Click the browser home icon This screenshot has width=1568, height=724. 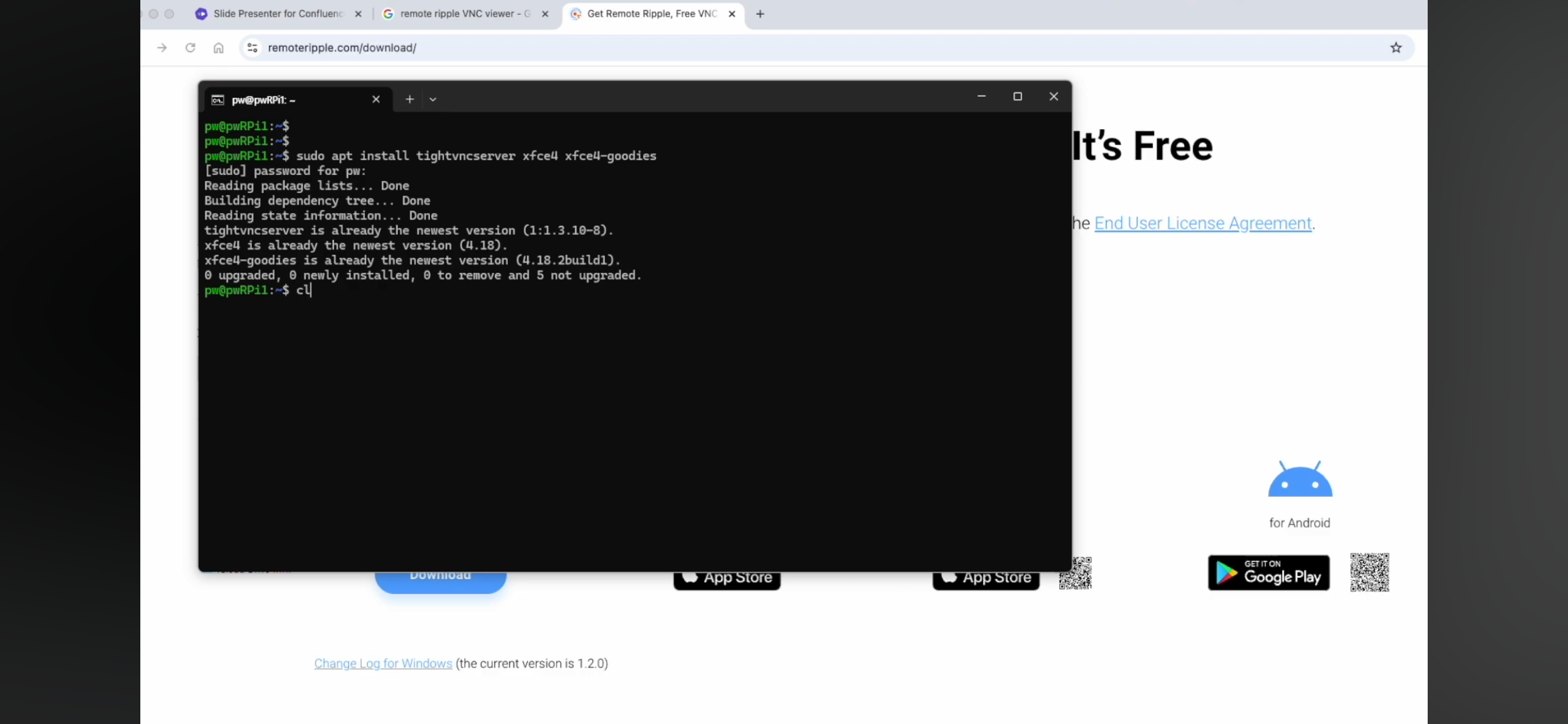tap(218, 48)
